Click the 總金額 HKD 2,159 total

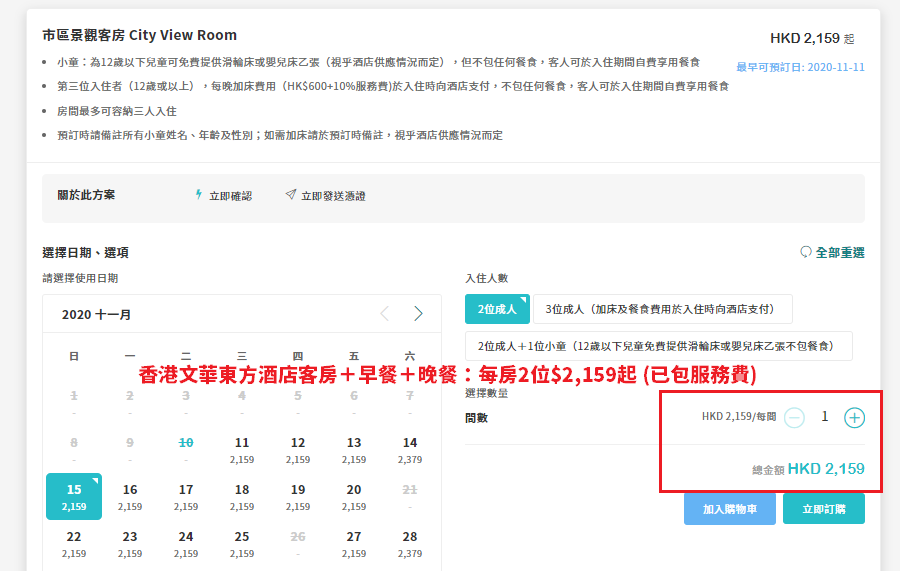[808, 469]
